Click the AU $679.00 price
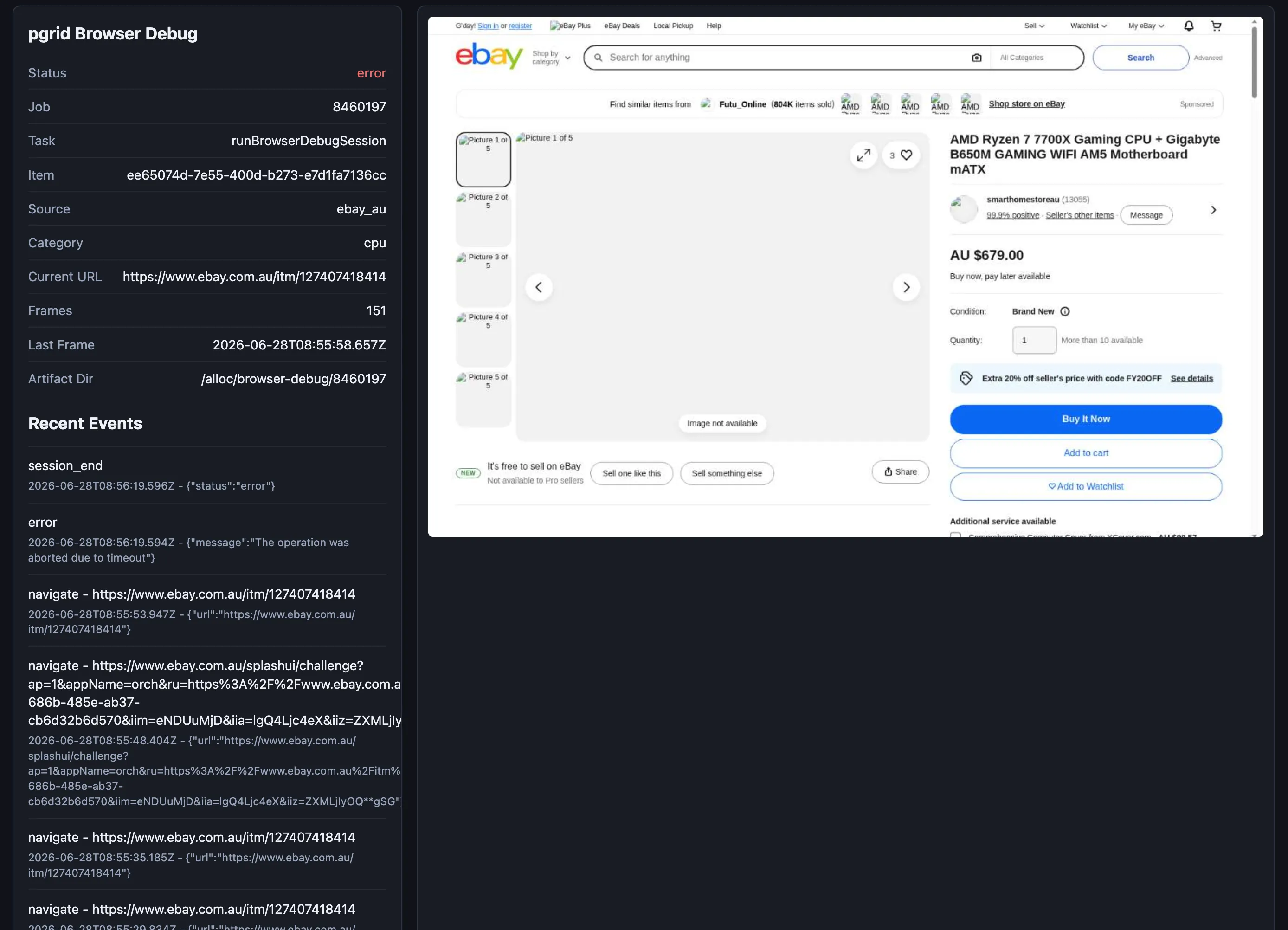Screen dimensions: 1288x930 986,255
